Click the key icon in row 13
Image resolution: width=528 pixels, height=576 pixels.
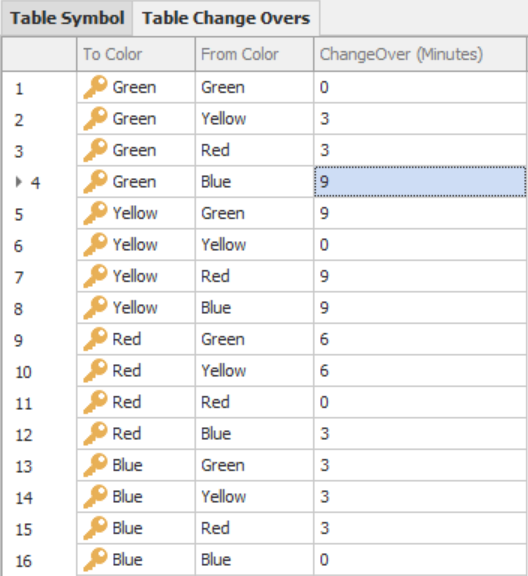point(95,465)
